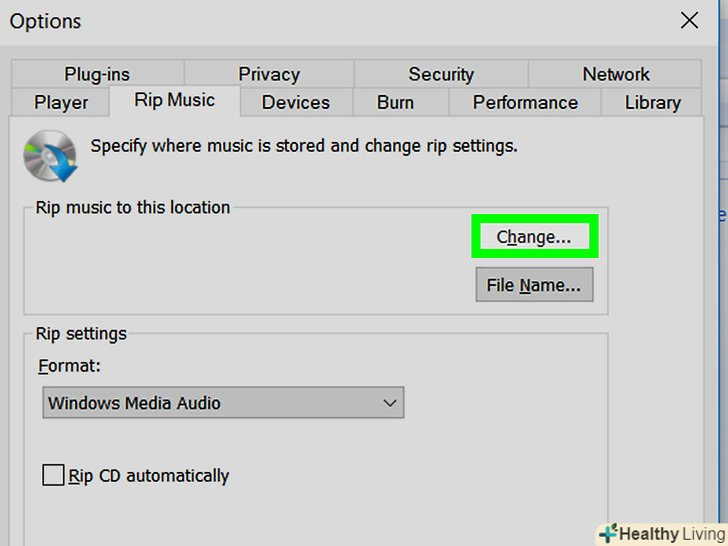Open the Format dropdown list
This screenshot has height=546, width=728.
coord(223,403)
